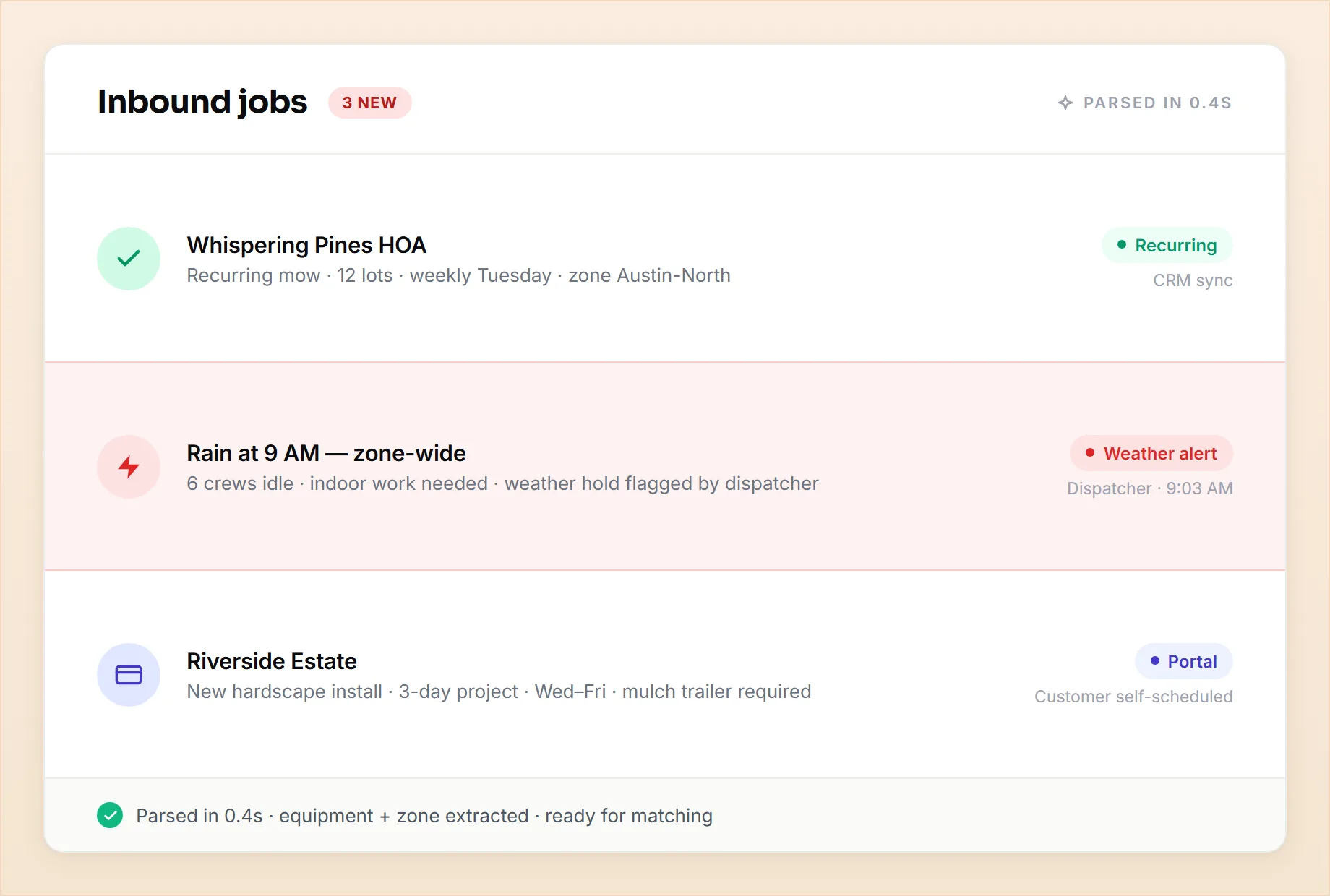Select the 3 NEW badge
1330x896 pixels.
pyautogui.click(x=369, y=103)
